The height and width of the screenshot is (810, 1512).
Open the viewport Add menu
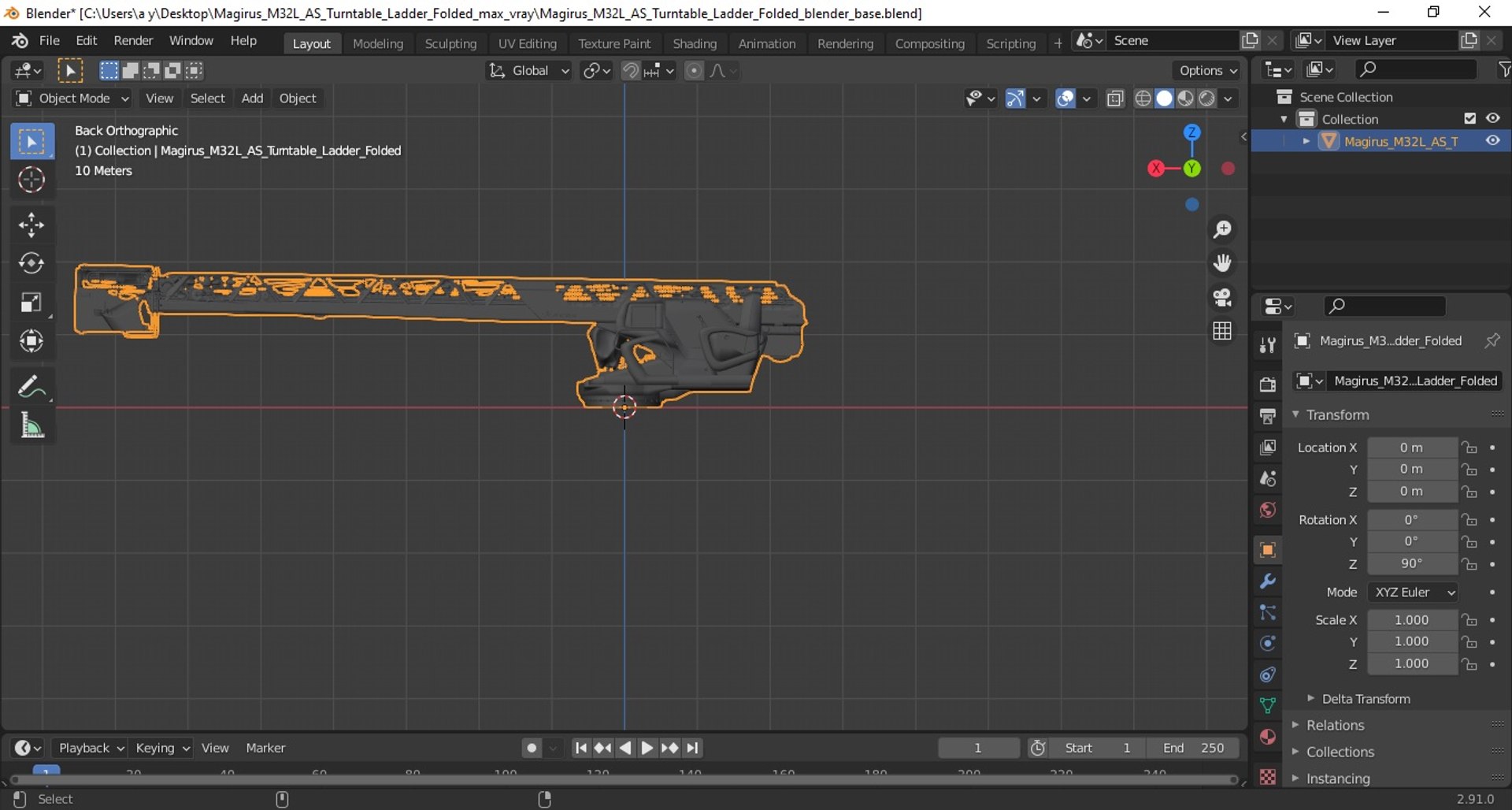point(252,98)
